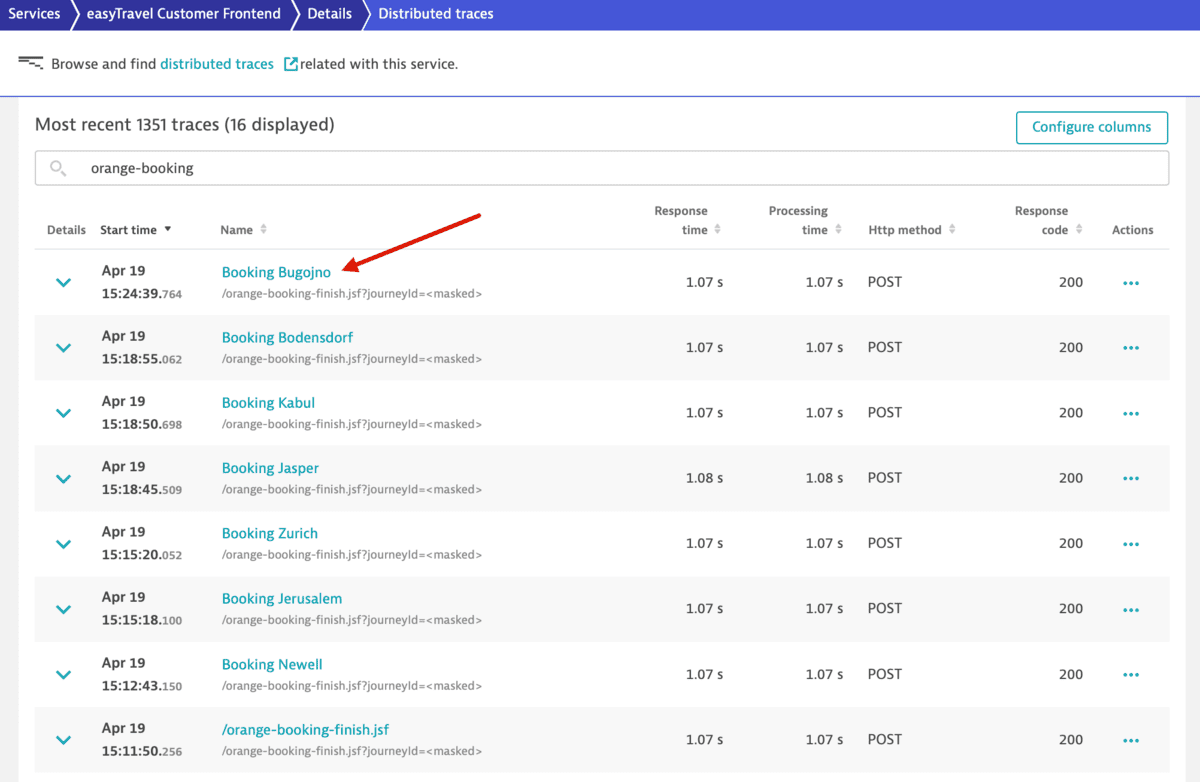Open actions menu for Booking Bodensdorf trace
This screenshot has width=1200, height=782.
tap(1131, 347)
